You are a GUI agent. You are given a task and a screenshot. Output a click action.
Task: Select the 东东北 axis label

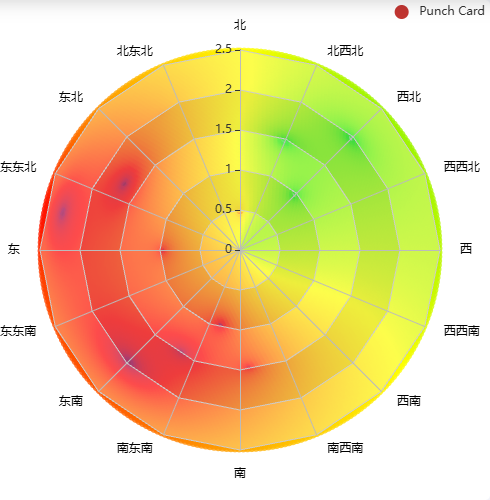tap(18, 167)
